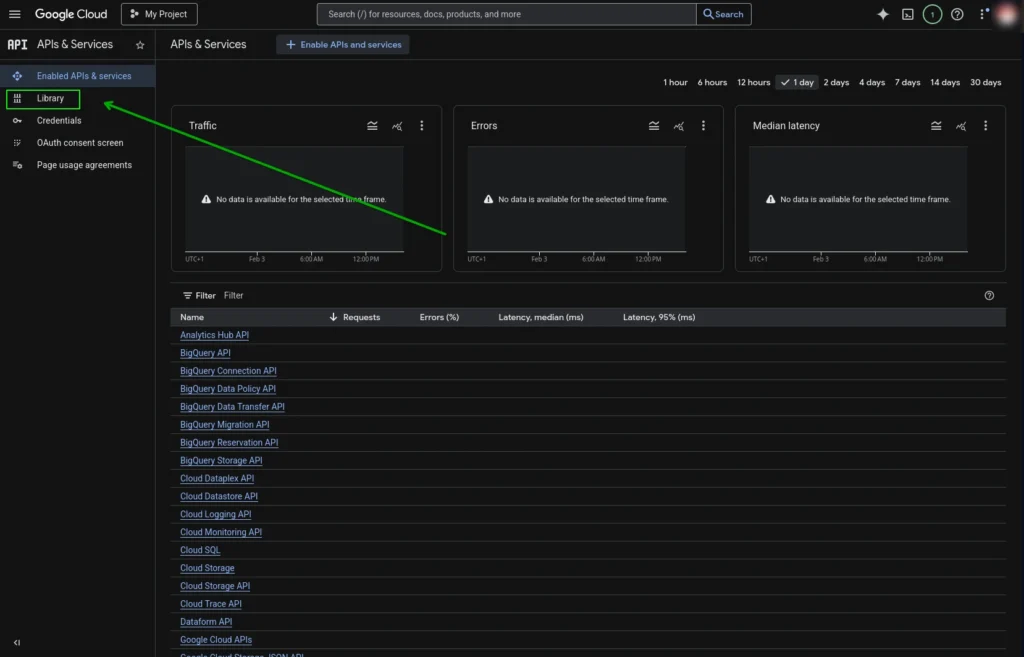Select the 30 days time range

pyautogui.click(x=986, y=82)
